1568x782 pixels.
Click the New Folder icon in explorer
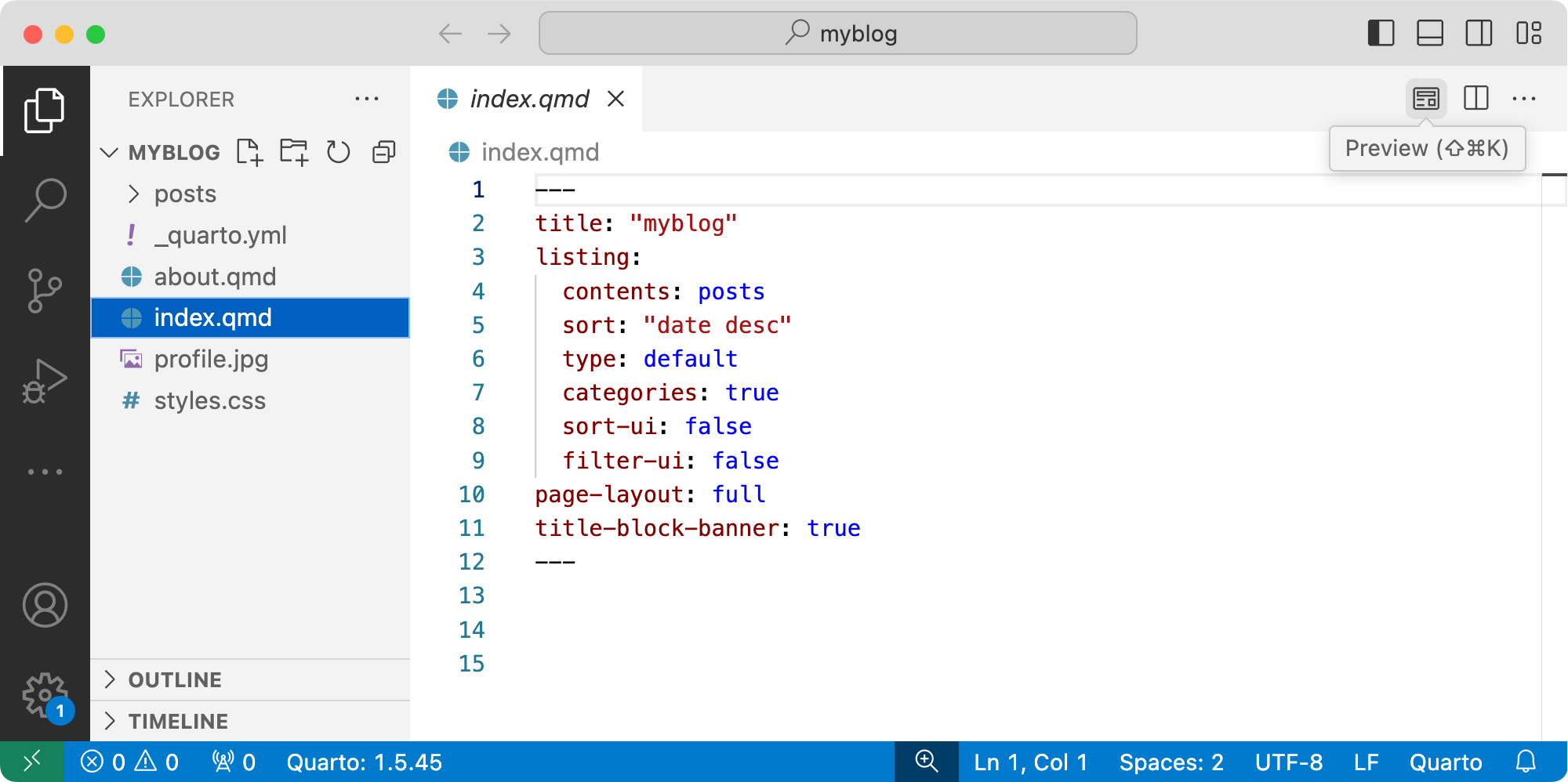pos(294,152)
